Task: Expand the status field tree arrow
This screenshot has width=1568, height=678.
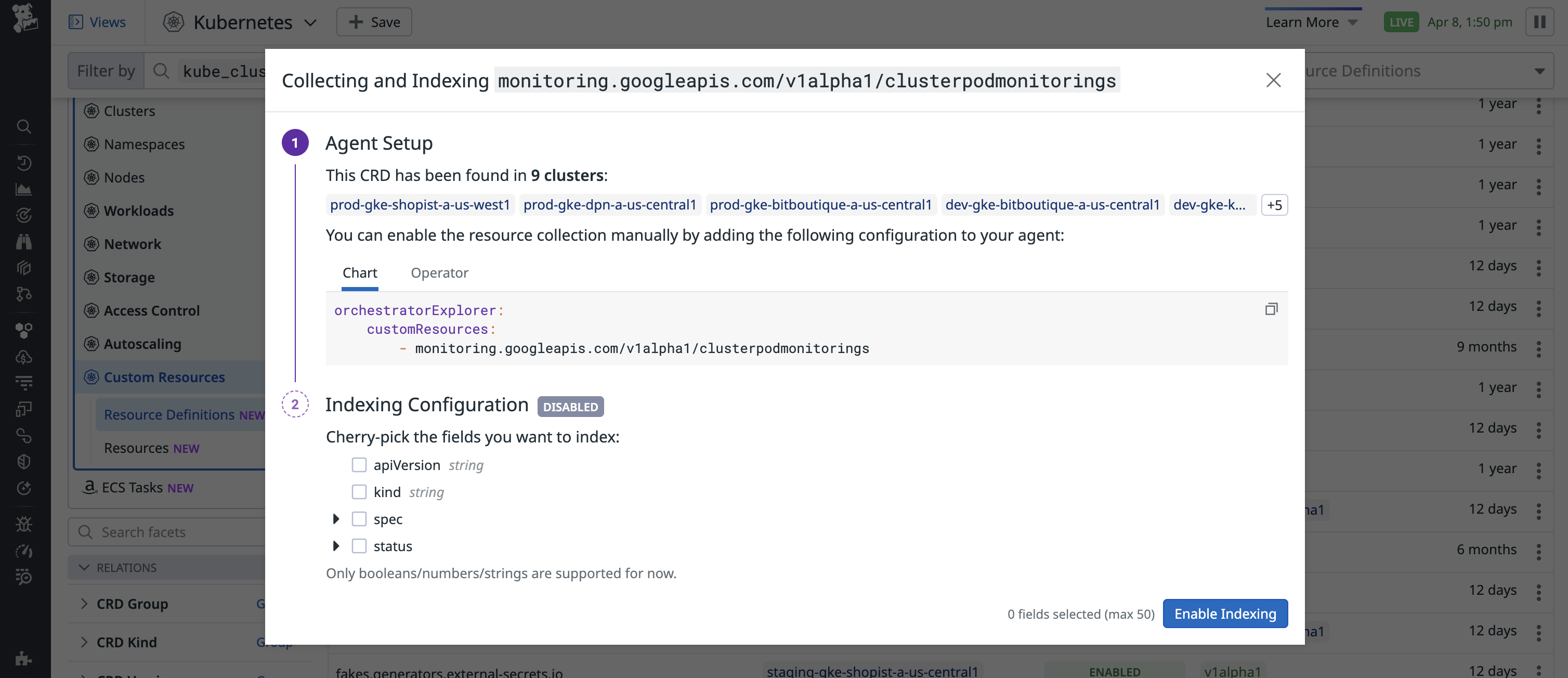Action: 336,546
